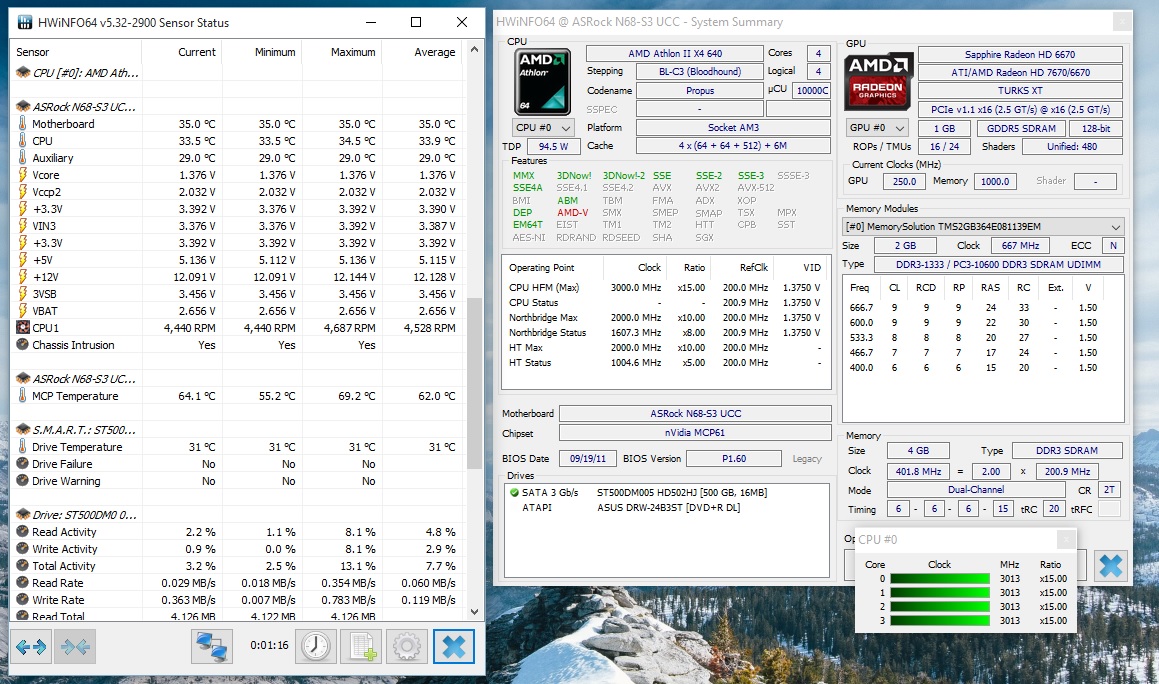Click the Northbridge Status row
The width and height of the screenshot is (1159, 684).
(x=666, y=333)
